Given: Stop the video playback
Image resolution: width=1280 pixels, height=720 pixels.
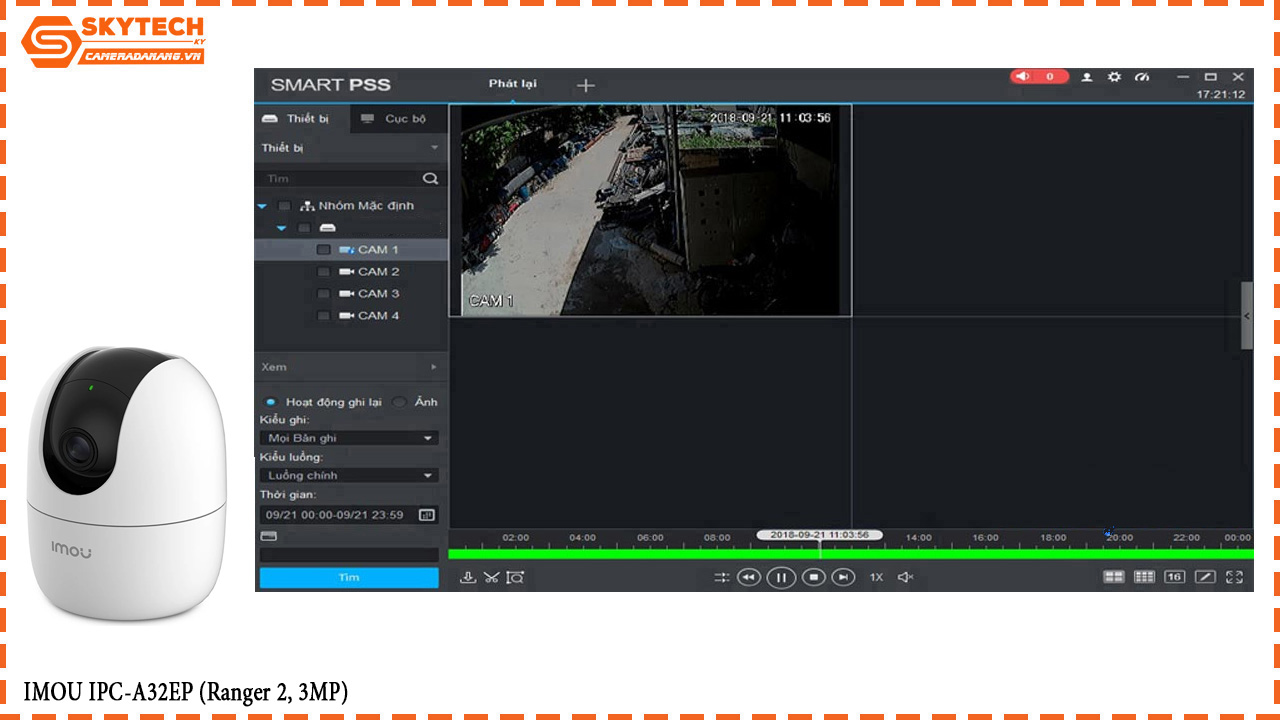Looking at the screenshot, I should point(813,577).
